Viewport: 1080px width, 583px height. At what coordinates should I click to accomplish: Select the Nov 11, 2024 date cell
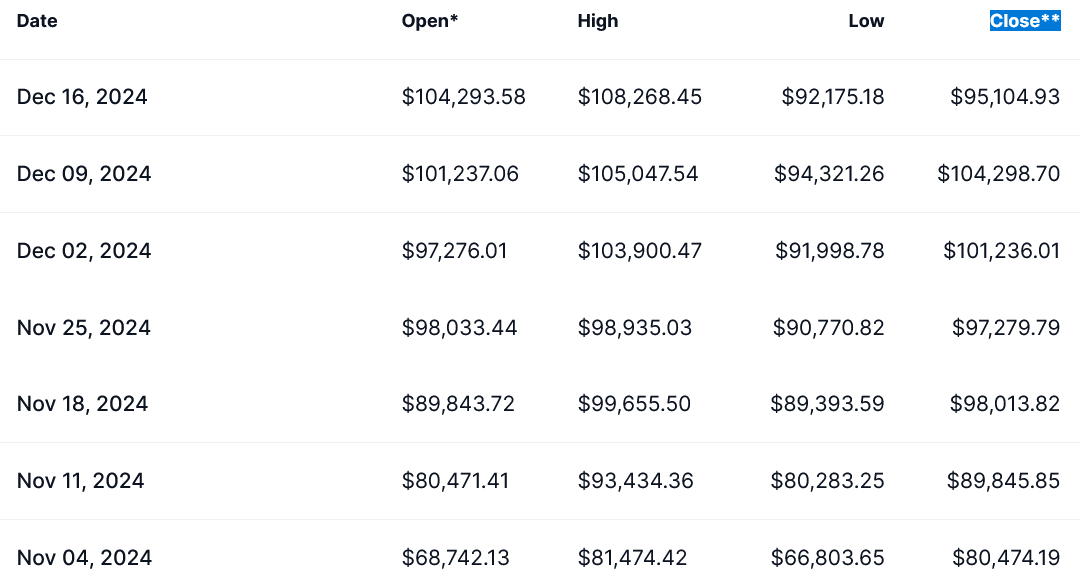coord(81,481)
